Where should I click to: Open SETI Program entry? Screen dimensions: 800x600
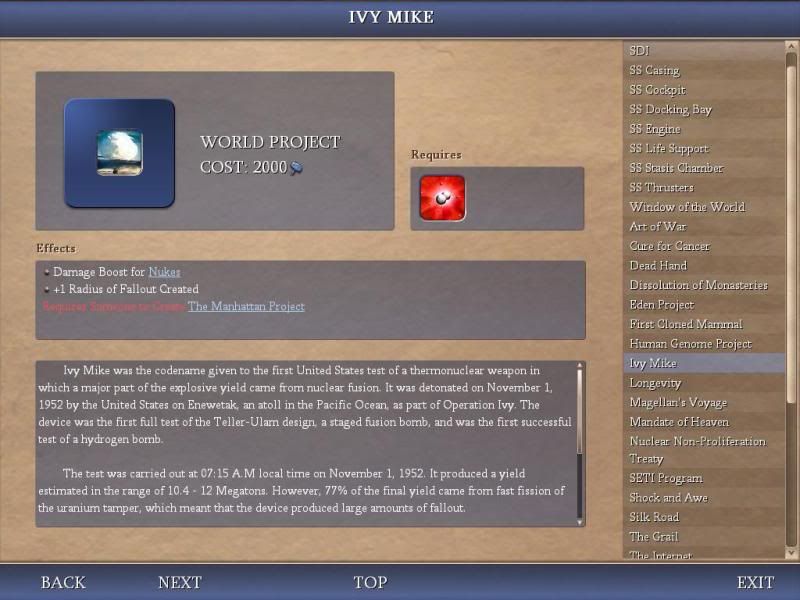pos(704,478)
